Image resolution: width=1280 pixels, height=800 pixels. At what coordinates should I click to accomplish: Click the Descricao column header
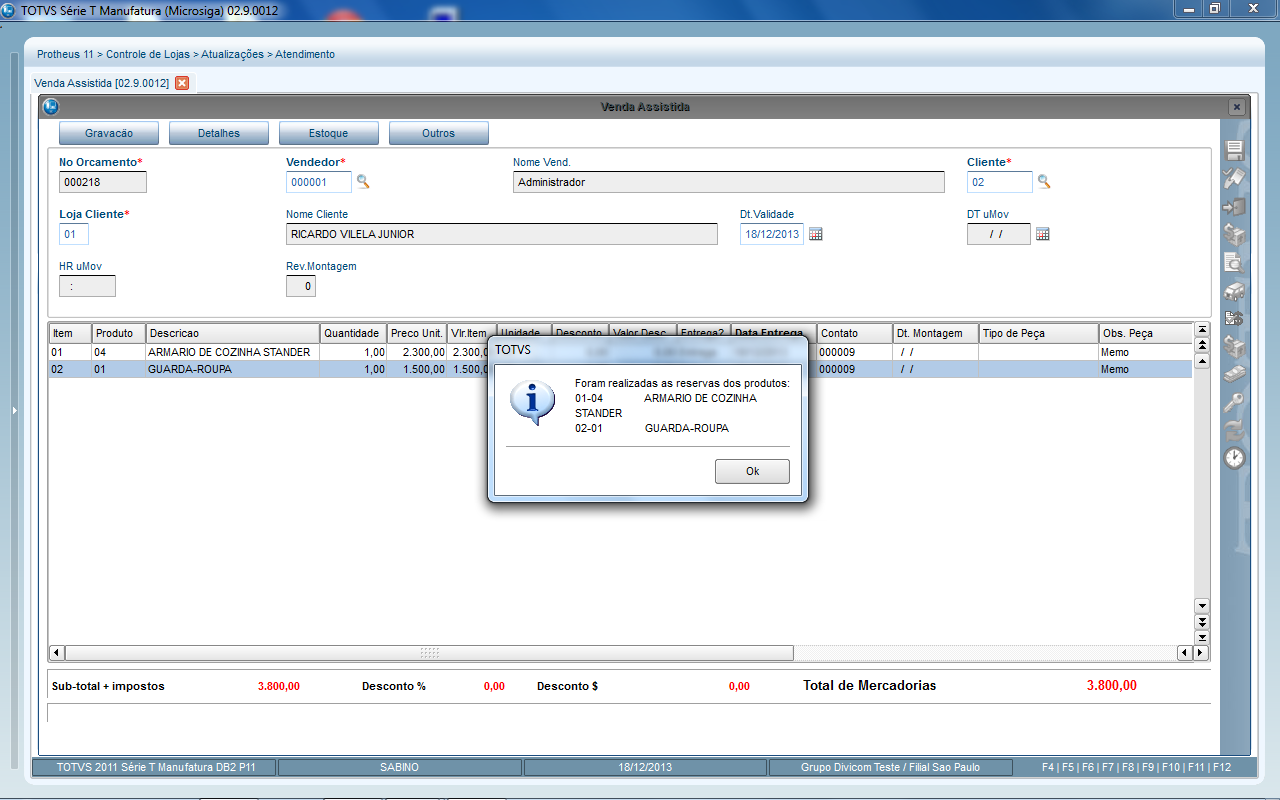(x=233, y=333)
